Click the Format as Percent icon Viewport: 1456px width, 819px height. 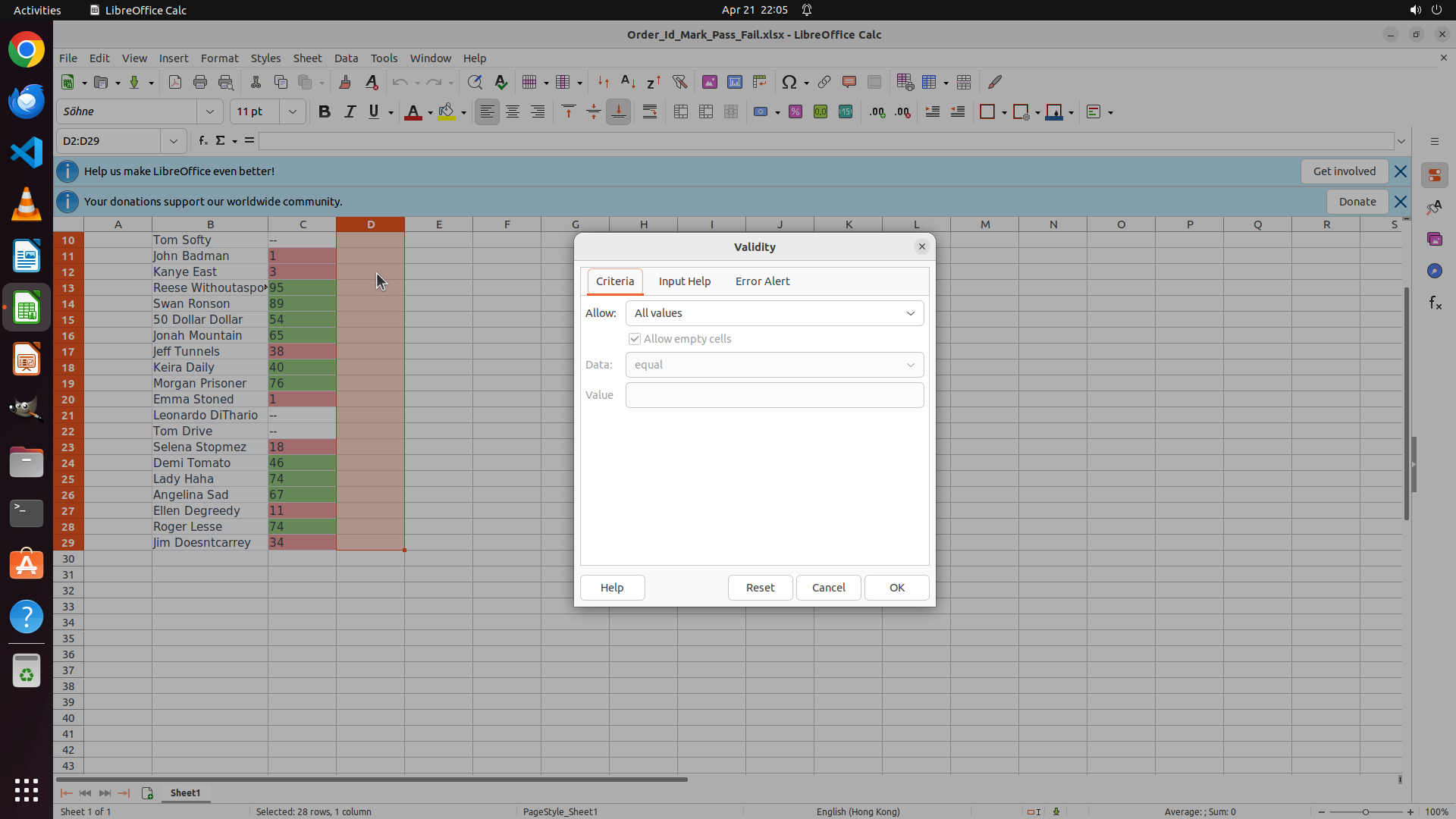pos(795,112)
